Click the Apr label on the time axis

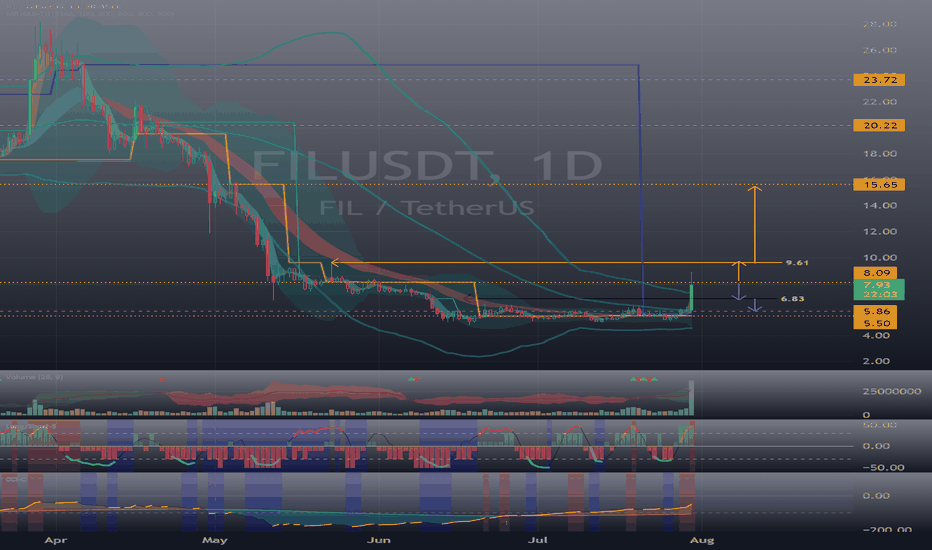(56, 540)
